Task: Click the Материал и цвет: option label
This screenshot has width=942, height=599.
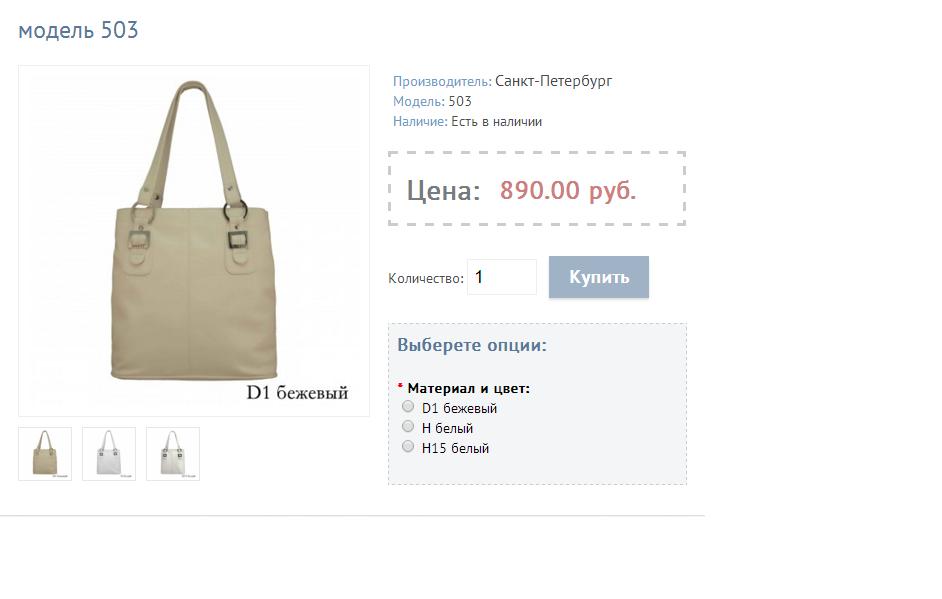Action: (x=469, y=389)
